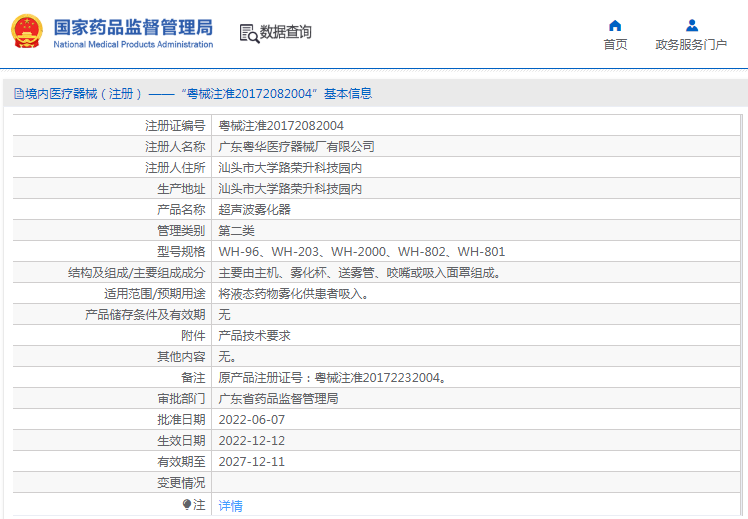Select the 注册人住所 address value

[290, 167]
